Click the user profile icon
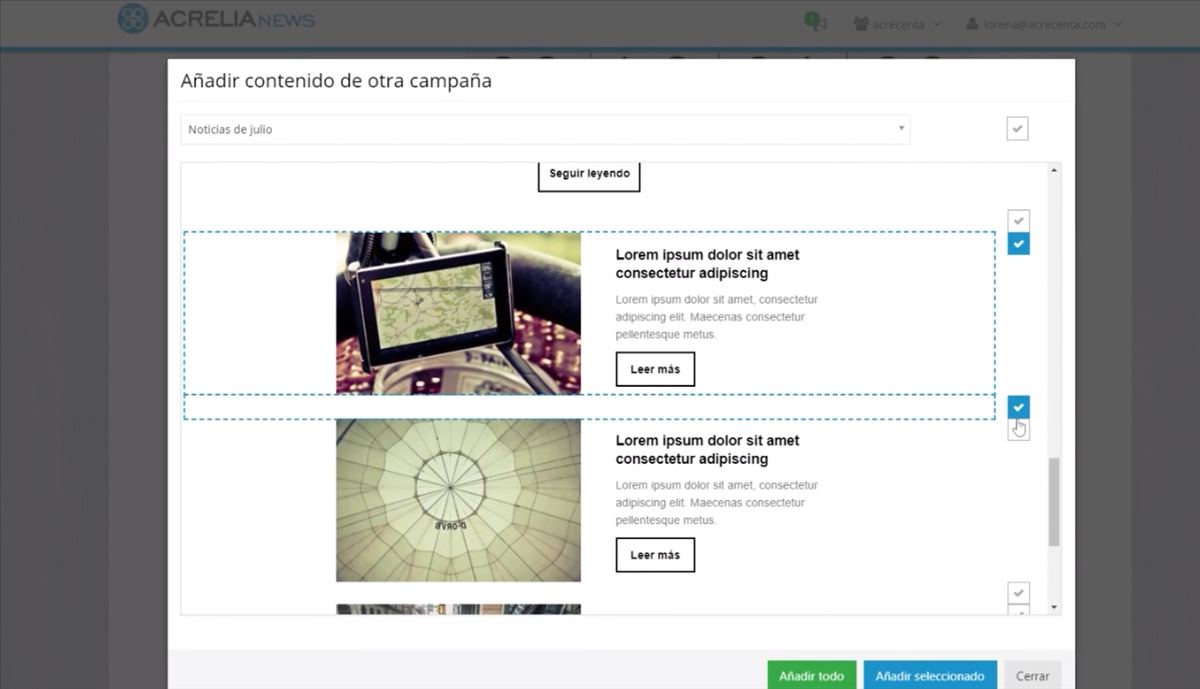Screen dimensions: 1200x689 971,24
